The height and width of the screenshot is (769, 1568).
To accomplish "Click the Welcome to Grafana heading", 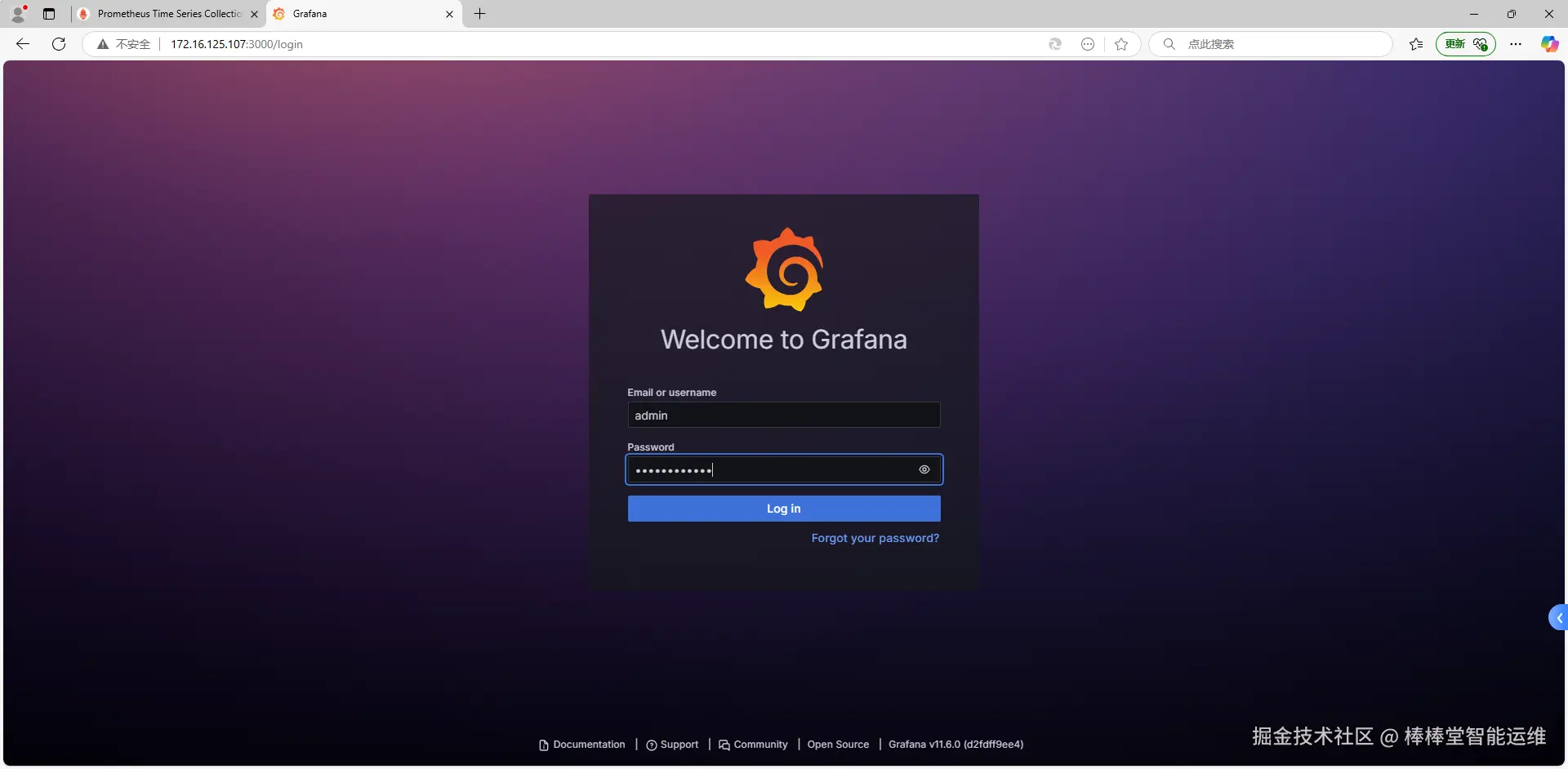I will pos(784,340).
